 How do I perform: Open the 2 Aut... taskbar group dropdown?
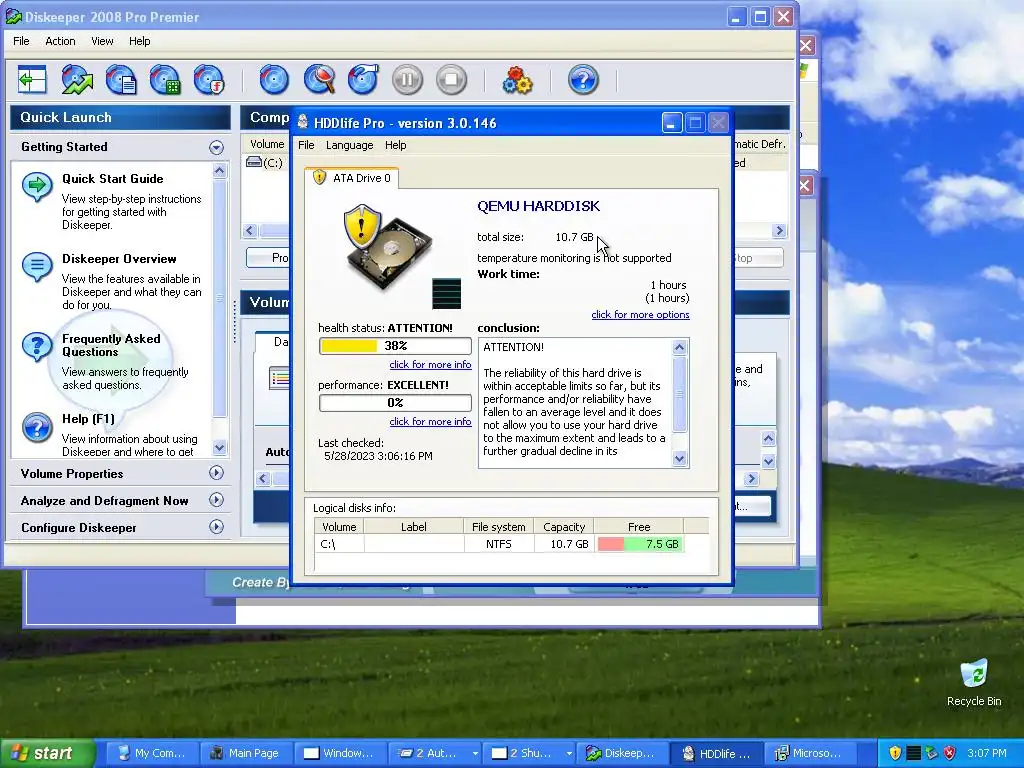475,753
